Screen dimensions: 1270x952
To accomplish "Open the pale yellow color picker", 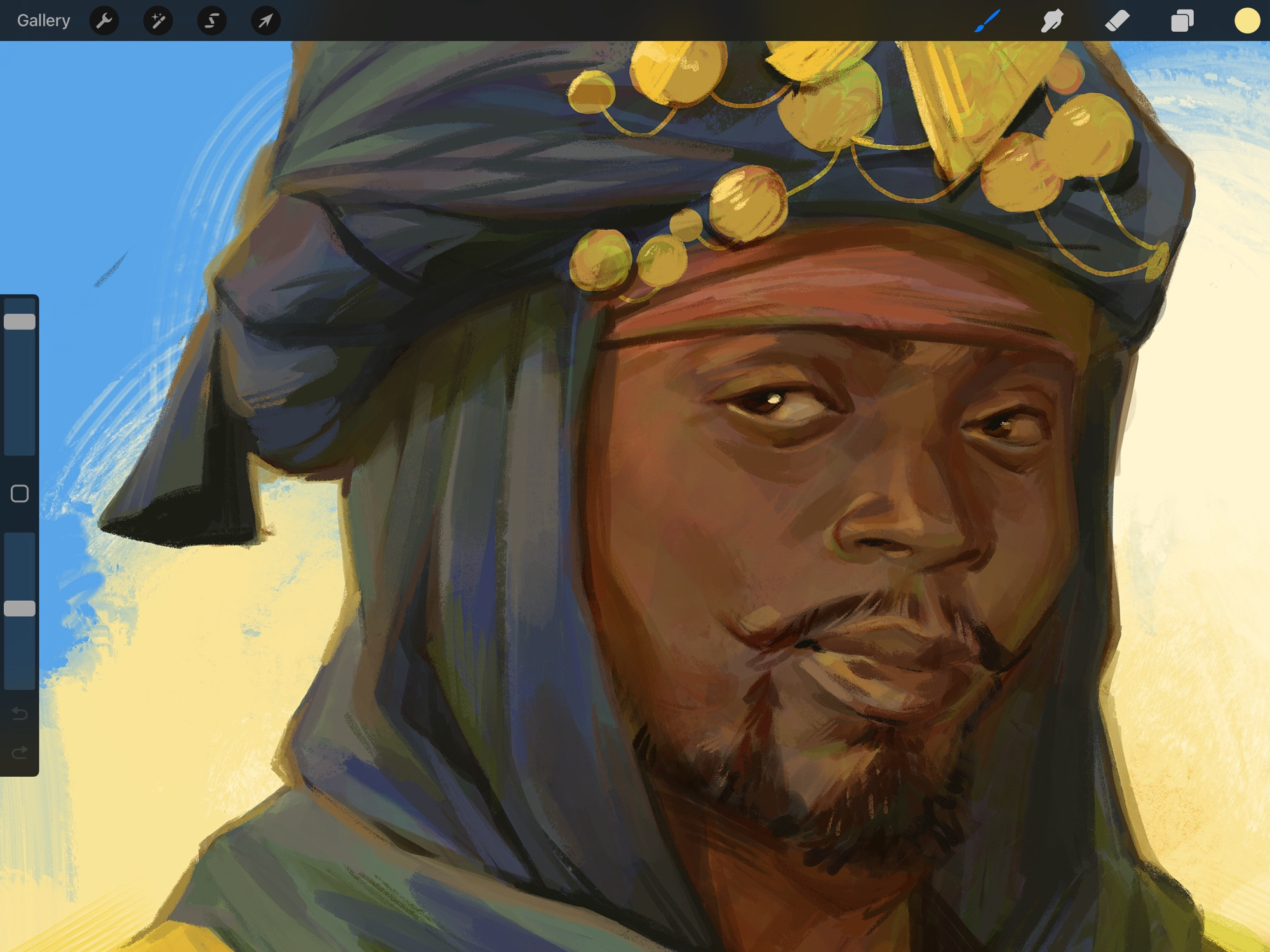I will (x=1247, y=21).
